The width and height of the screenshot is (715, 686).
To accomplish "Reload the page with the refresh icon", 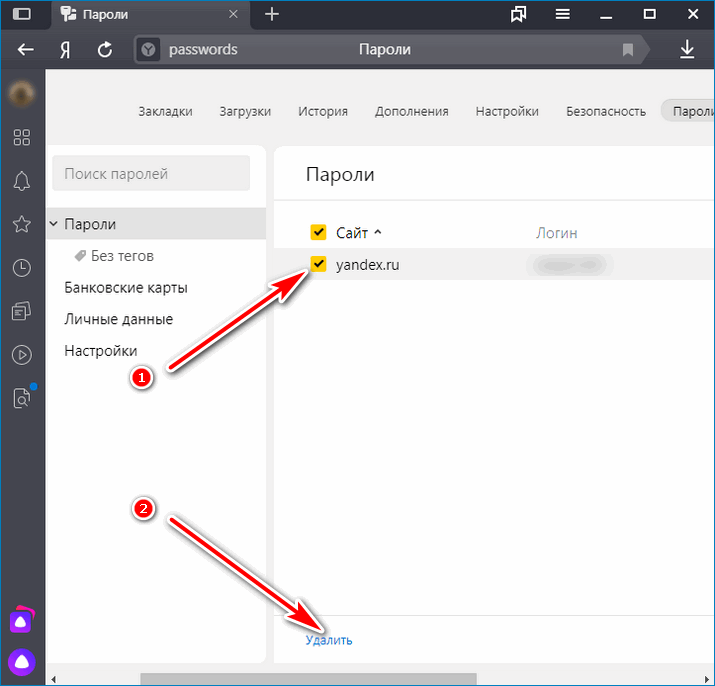I will (x=105, y=50).
